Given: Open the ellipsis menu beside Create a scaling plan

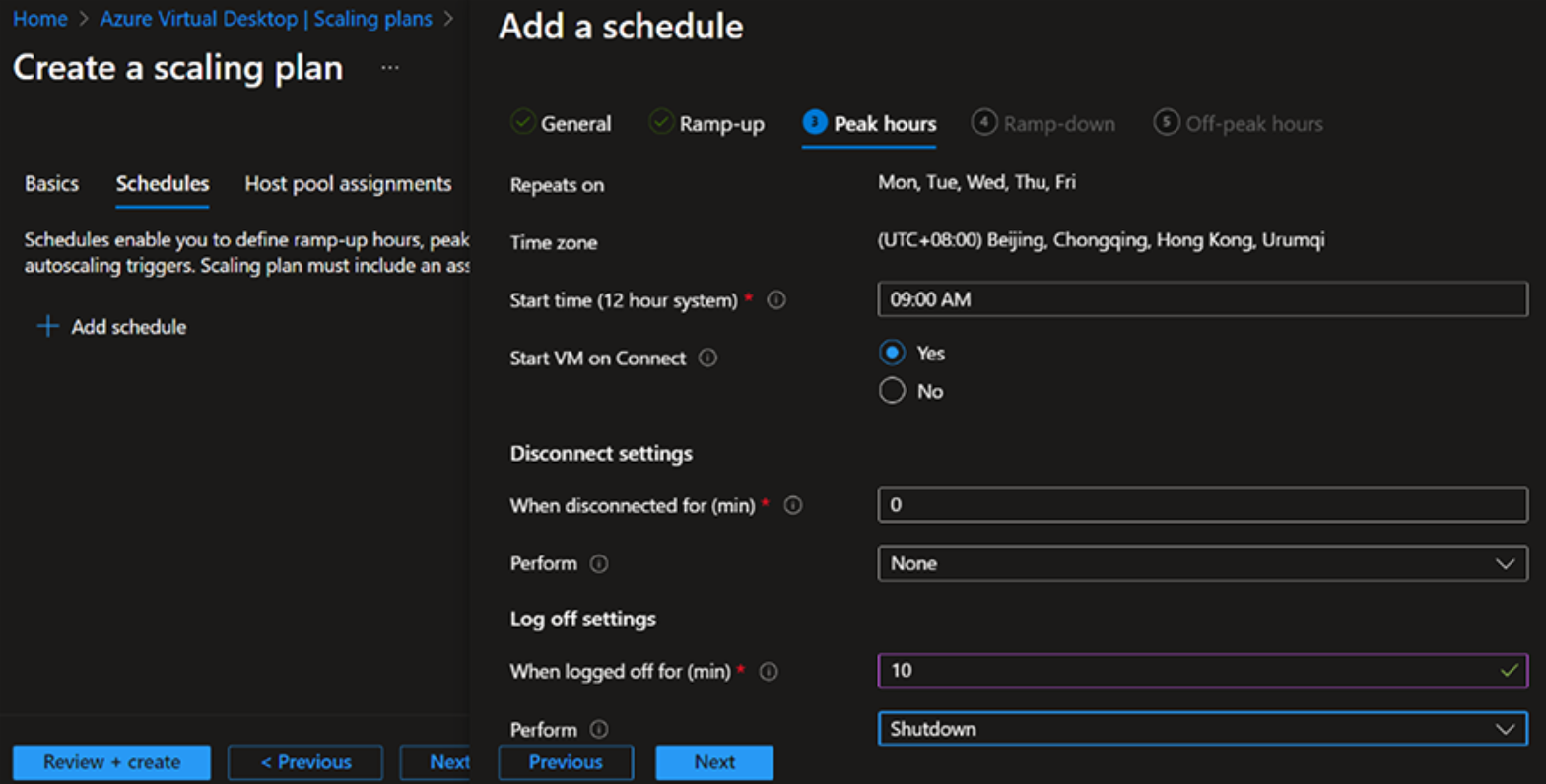Looking at the screenshot, I should coord(390,68).
